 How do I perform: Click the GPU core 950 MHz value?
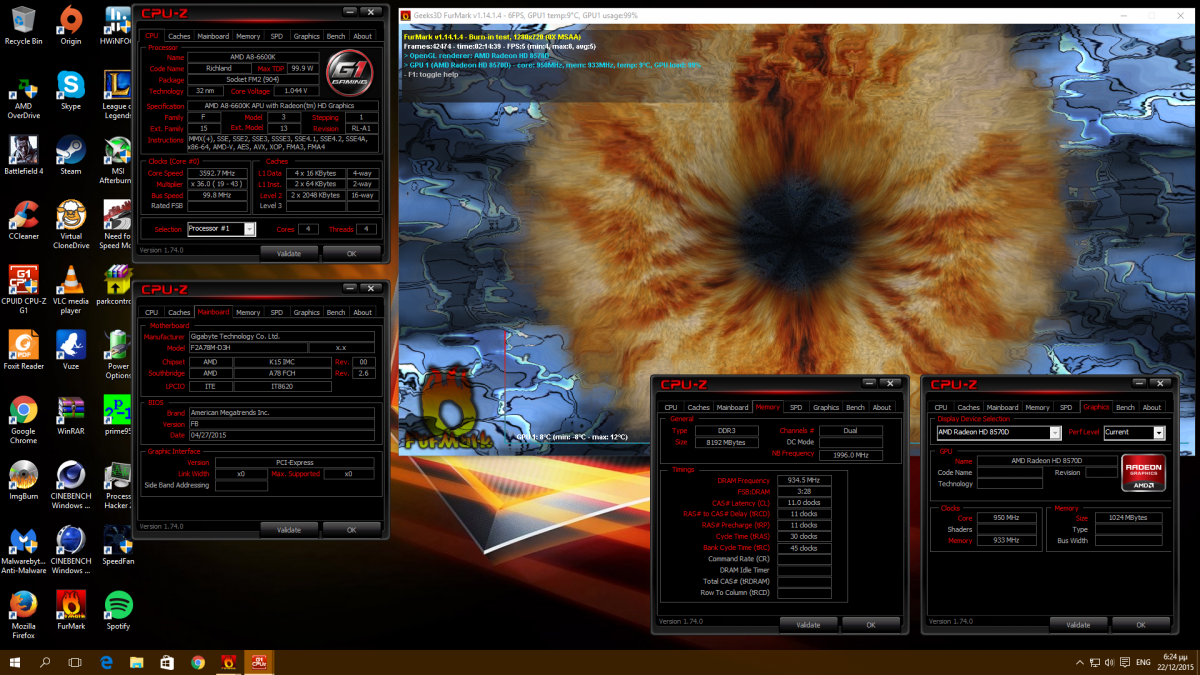point(1007,517)
